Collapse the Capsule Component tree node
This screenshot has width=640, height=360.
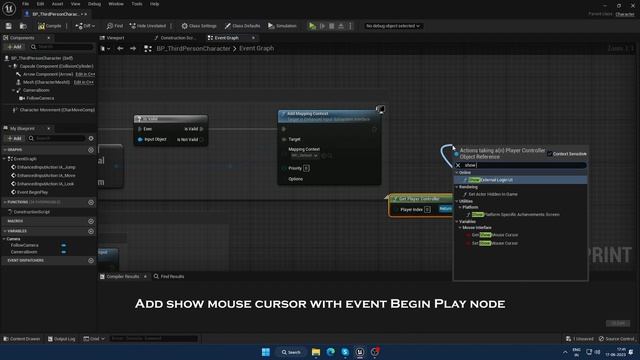coord(10,66)
